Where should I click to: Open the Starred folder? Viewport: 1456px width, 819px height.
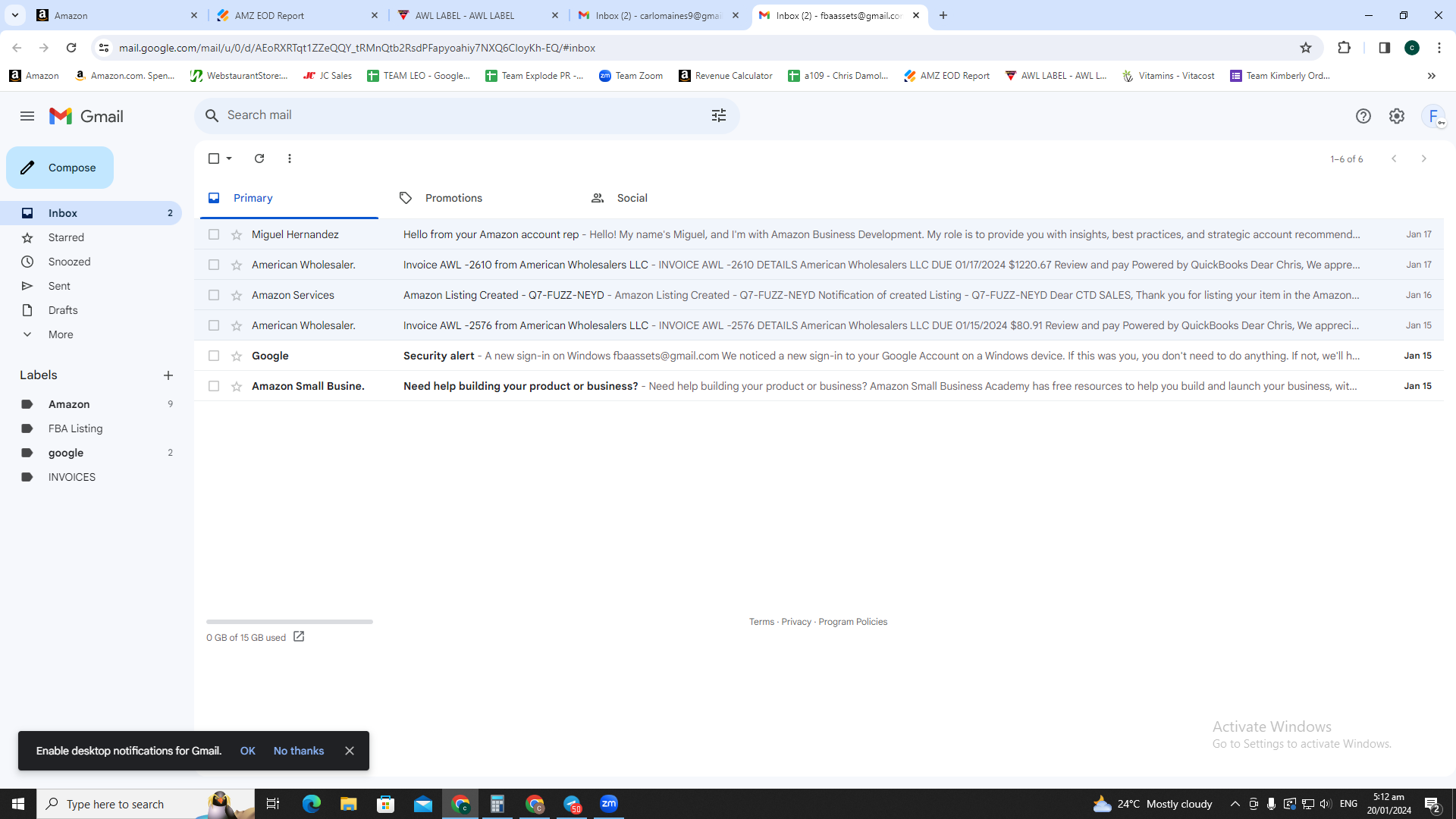(91, 237)
